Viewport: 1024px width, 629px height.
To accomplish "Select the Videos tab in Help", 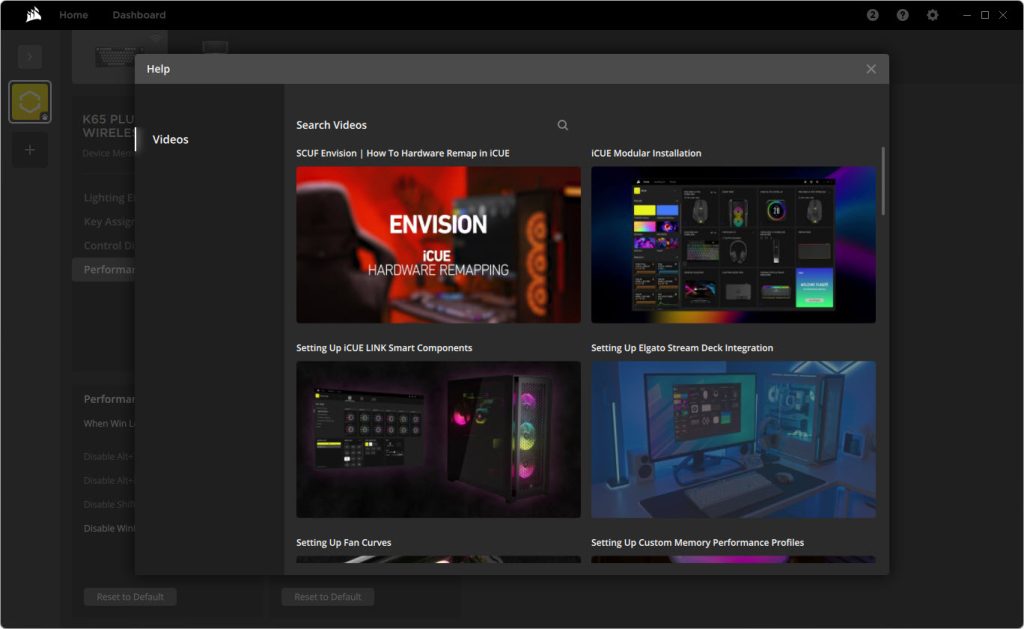I will click(x=170, y=139).
